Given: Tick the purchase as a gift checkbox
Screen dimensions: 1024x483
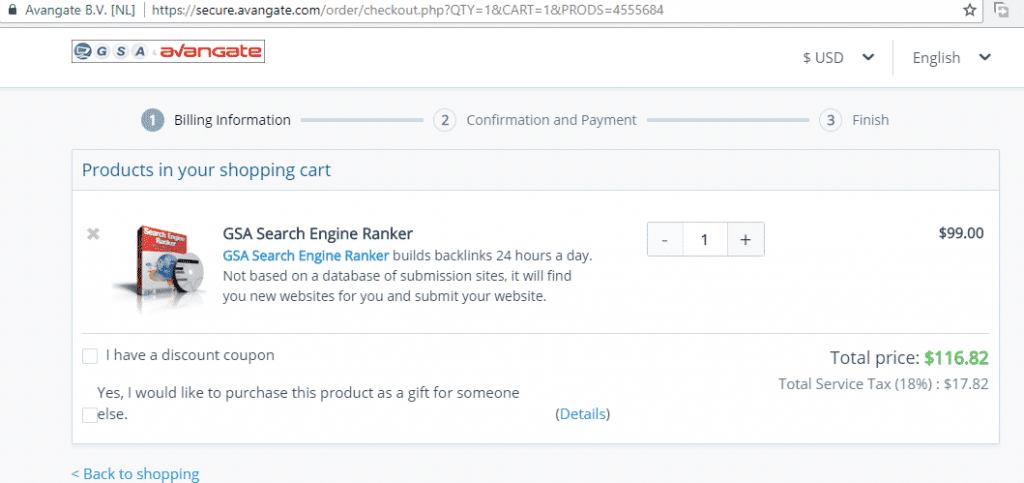Looking at the screenshot, I should [x=90, y=415].
